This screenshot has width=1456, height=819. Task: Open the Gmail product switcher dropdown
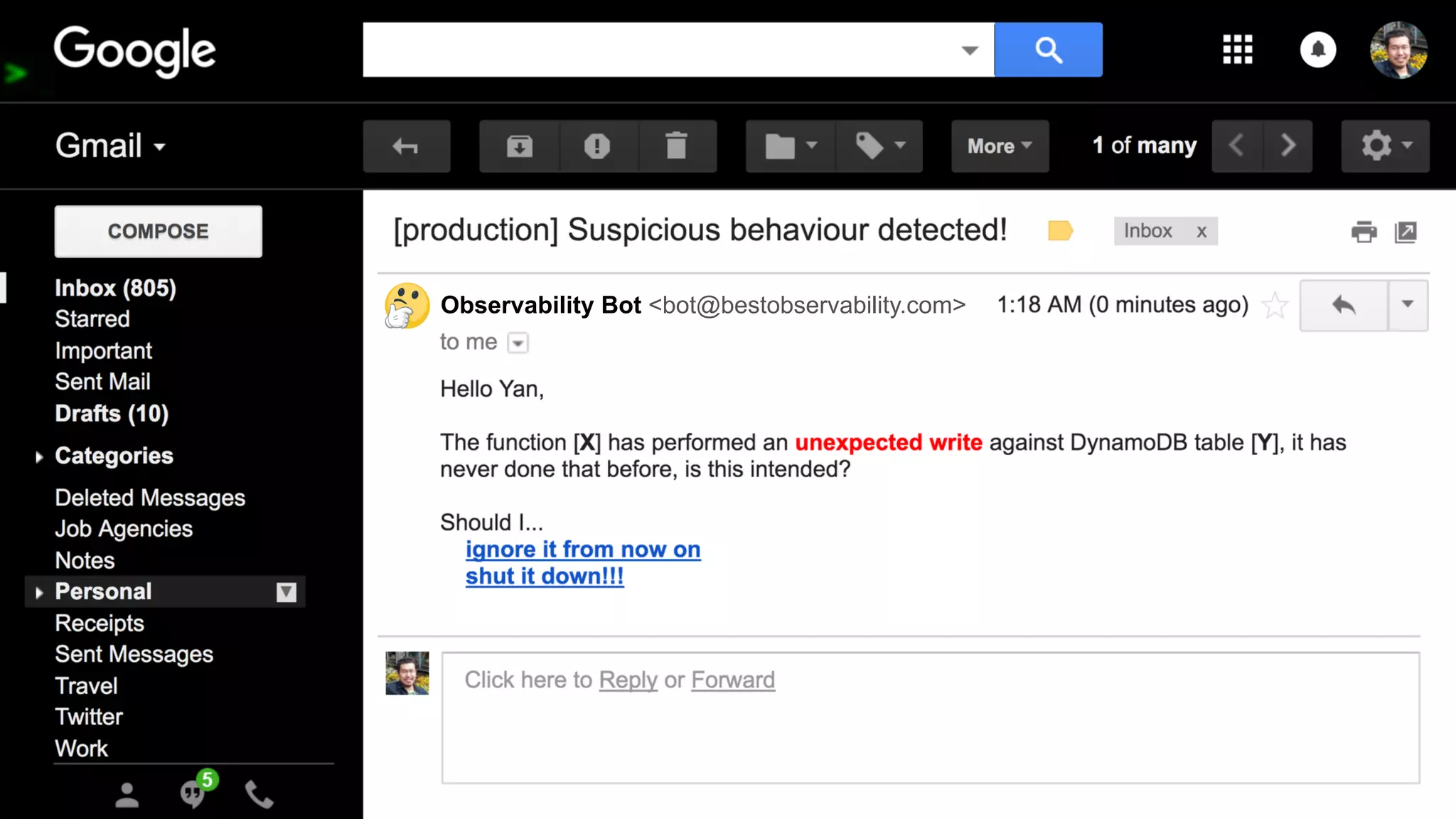111,146
